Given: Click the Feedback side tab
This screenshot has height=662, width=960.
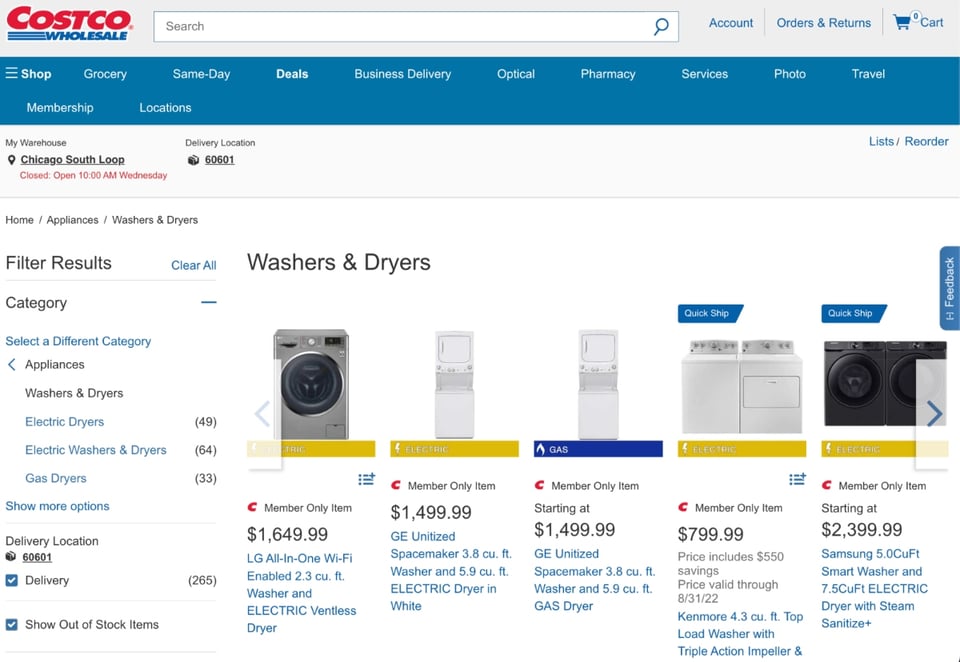Looking at the screenshot, I should click(950, 288).
